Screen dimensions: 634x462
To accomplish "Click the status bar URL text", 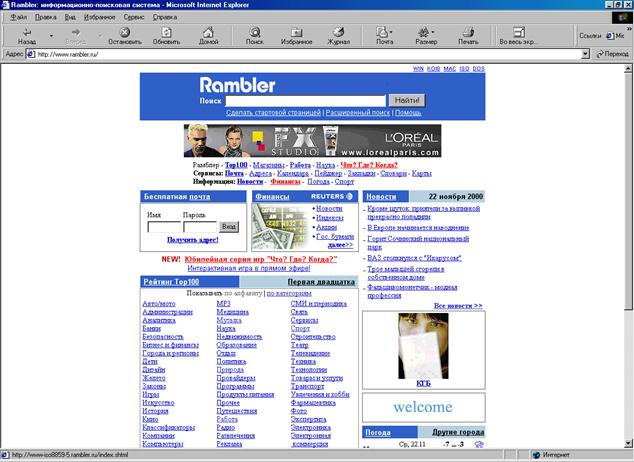I will [70, 455].
